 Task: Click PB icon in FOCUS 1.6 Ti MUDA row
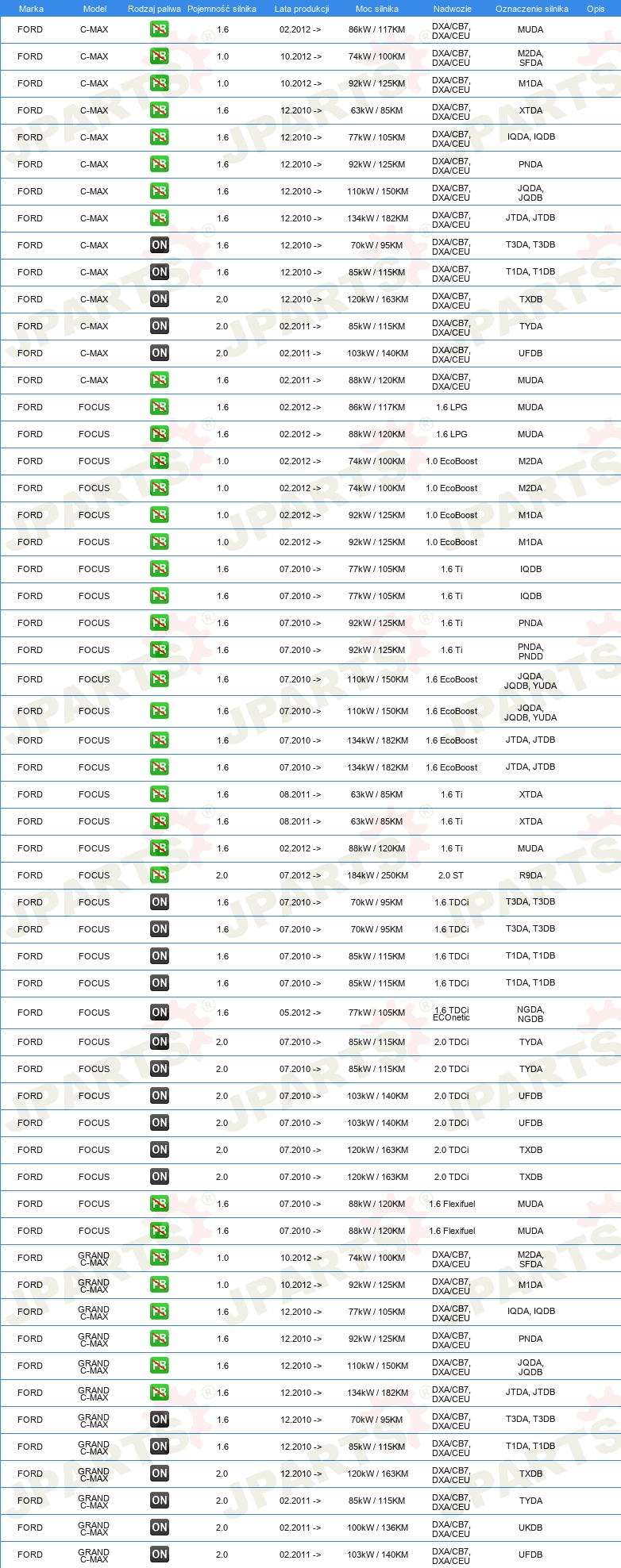coord(160,848)
